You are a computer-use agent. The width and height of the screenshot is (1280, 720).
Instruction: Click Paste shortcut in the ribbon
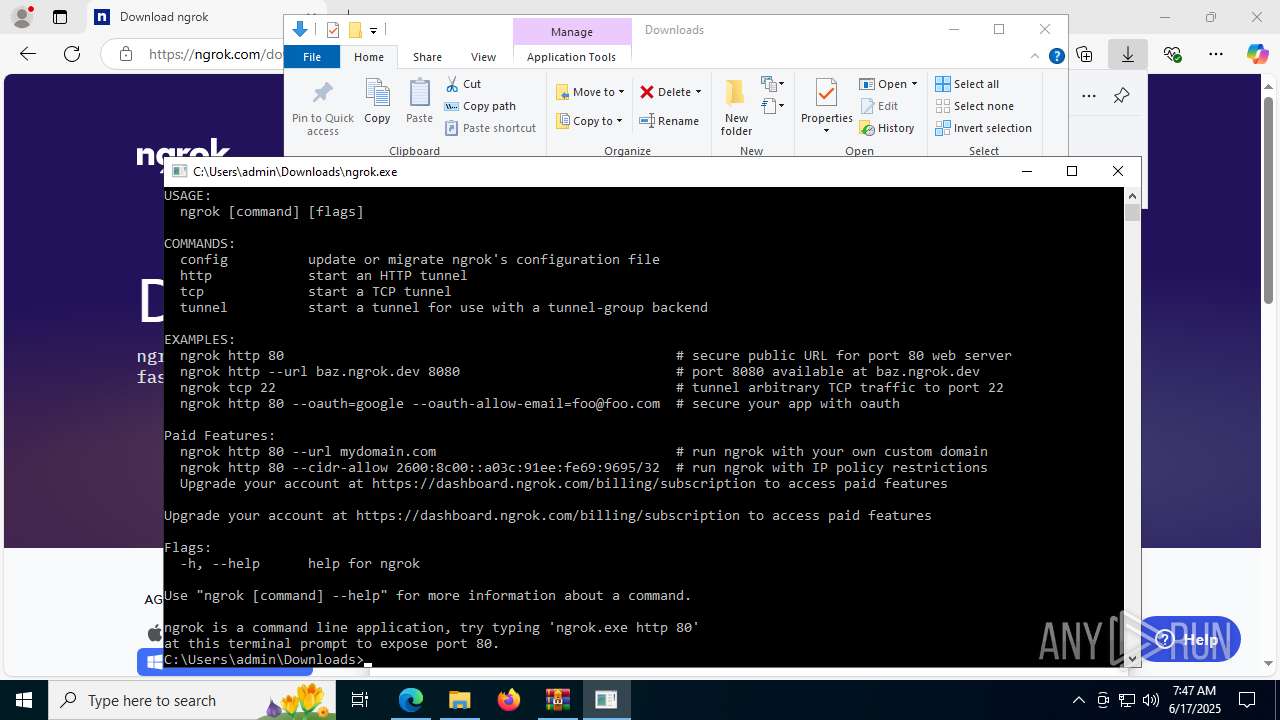[x=490, y=128]
